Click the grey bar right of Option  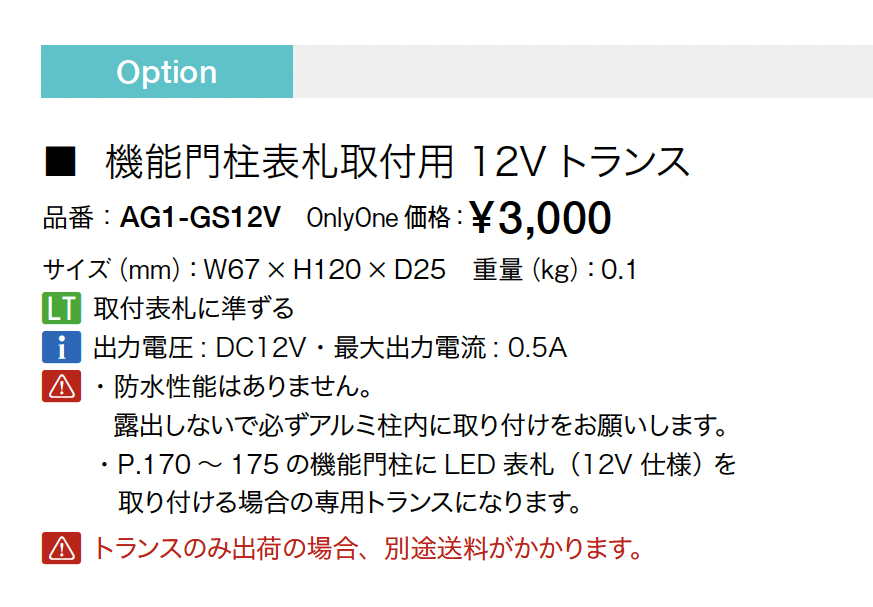pyautogui.click(x=582, y=72)
